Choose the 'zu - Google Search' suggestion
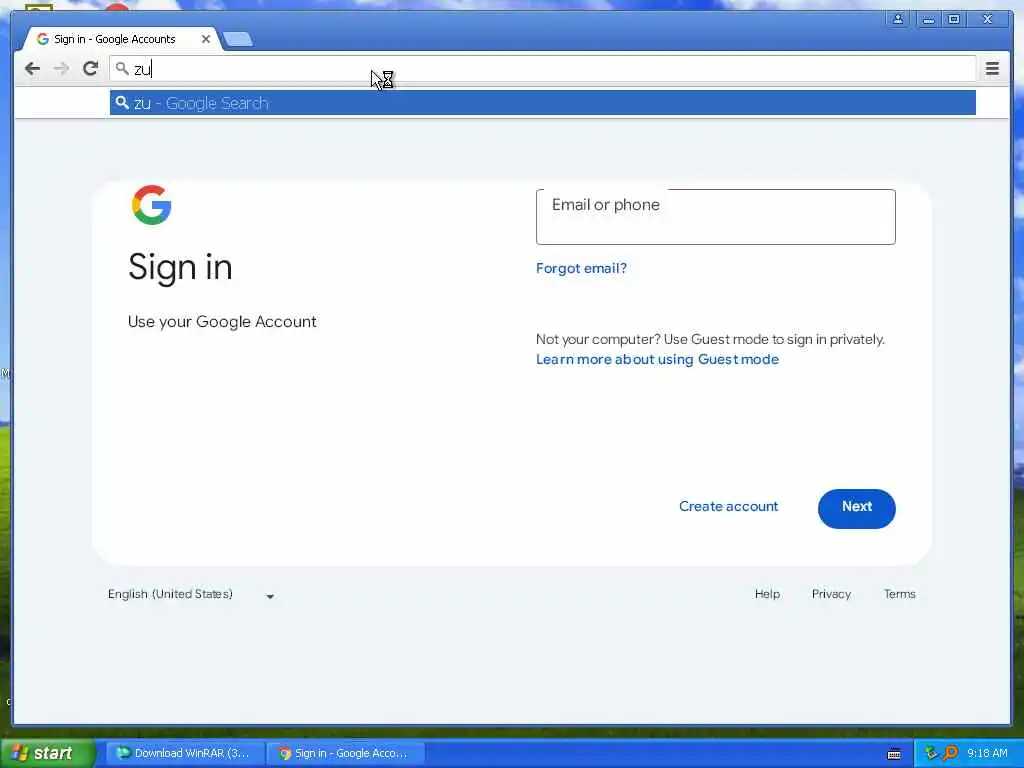1024x768 pixels. [542, 103]
